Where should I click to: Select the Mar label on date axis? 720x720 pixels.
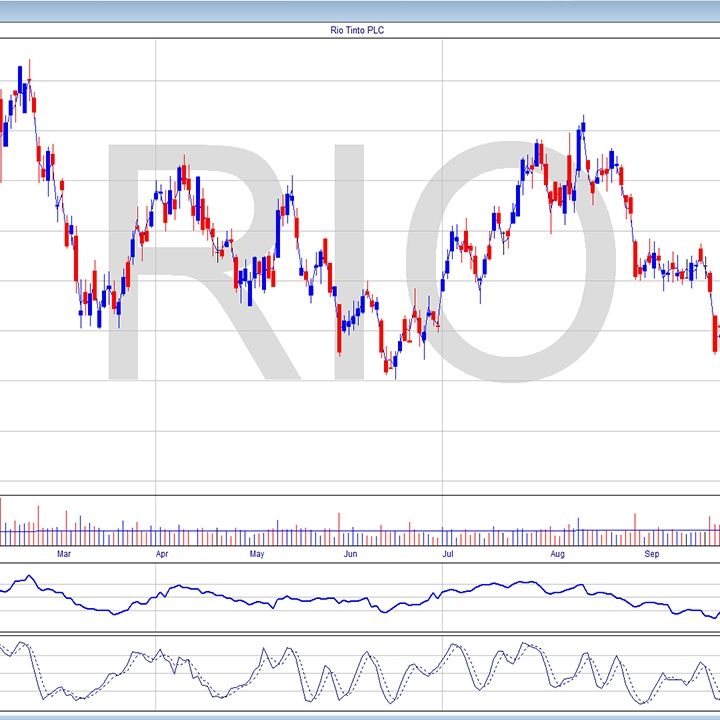tap(65, 553)
